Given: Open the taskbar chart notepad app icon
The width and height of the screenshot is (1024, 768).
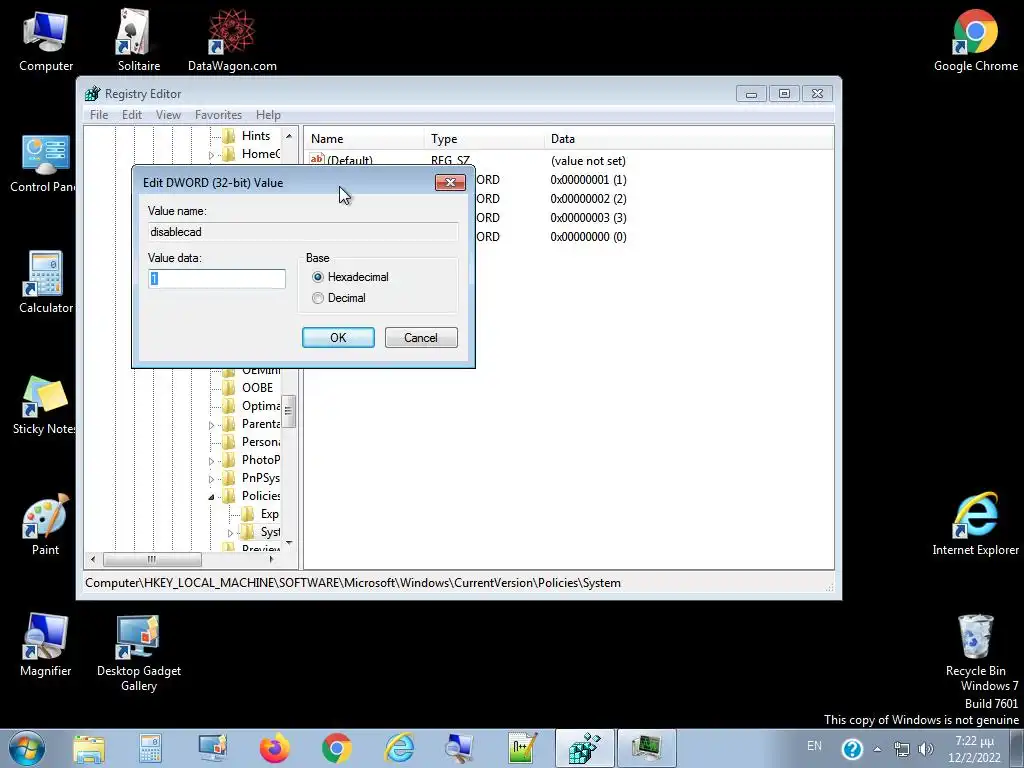Looking at the screenshot, I should coord(522,748).
